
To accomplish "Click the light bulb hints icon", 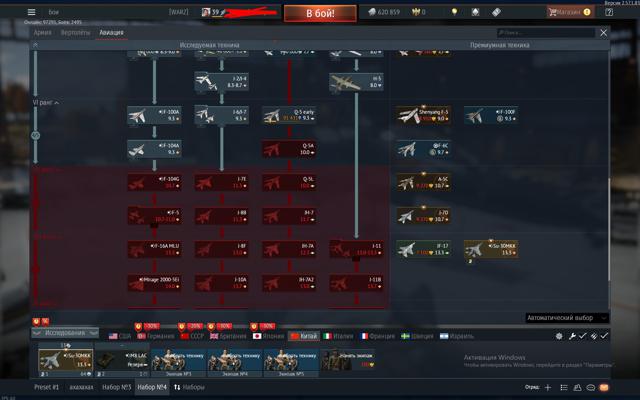I will pos(454,12).
